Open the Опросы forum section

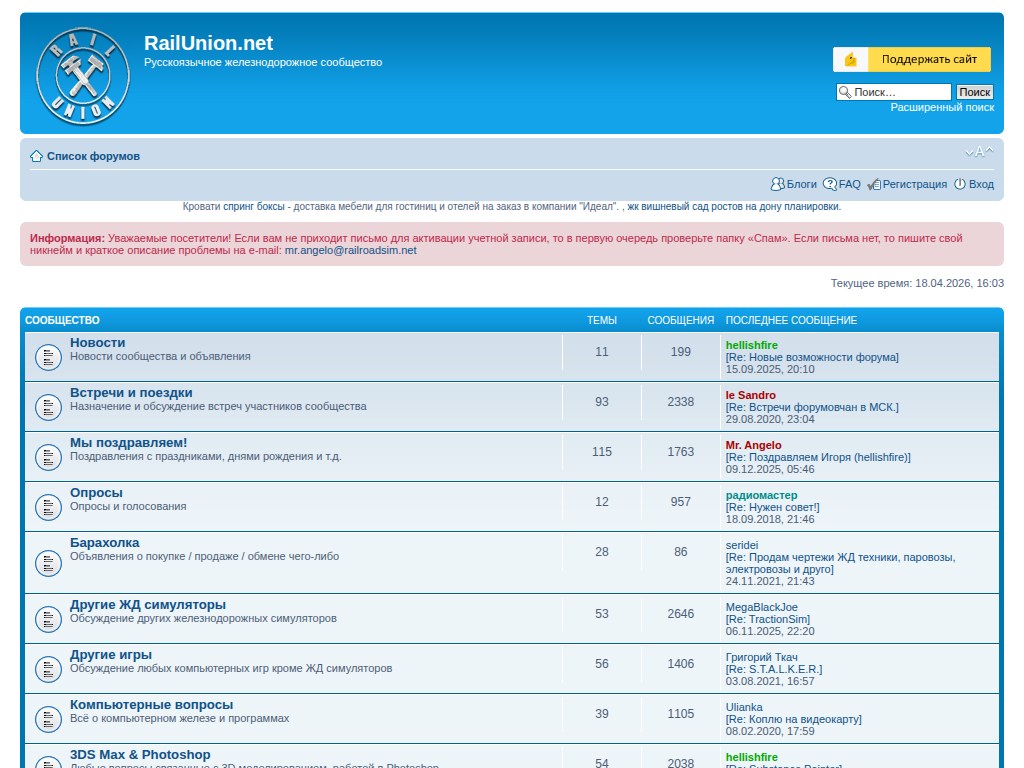96,493
